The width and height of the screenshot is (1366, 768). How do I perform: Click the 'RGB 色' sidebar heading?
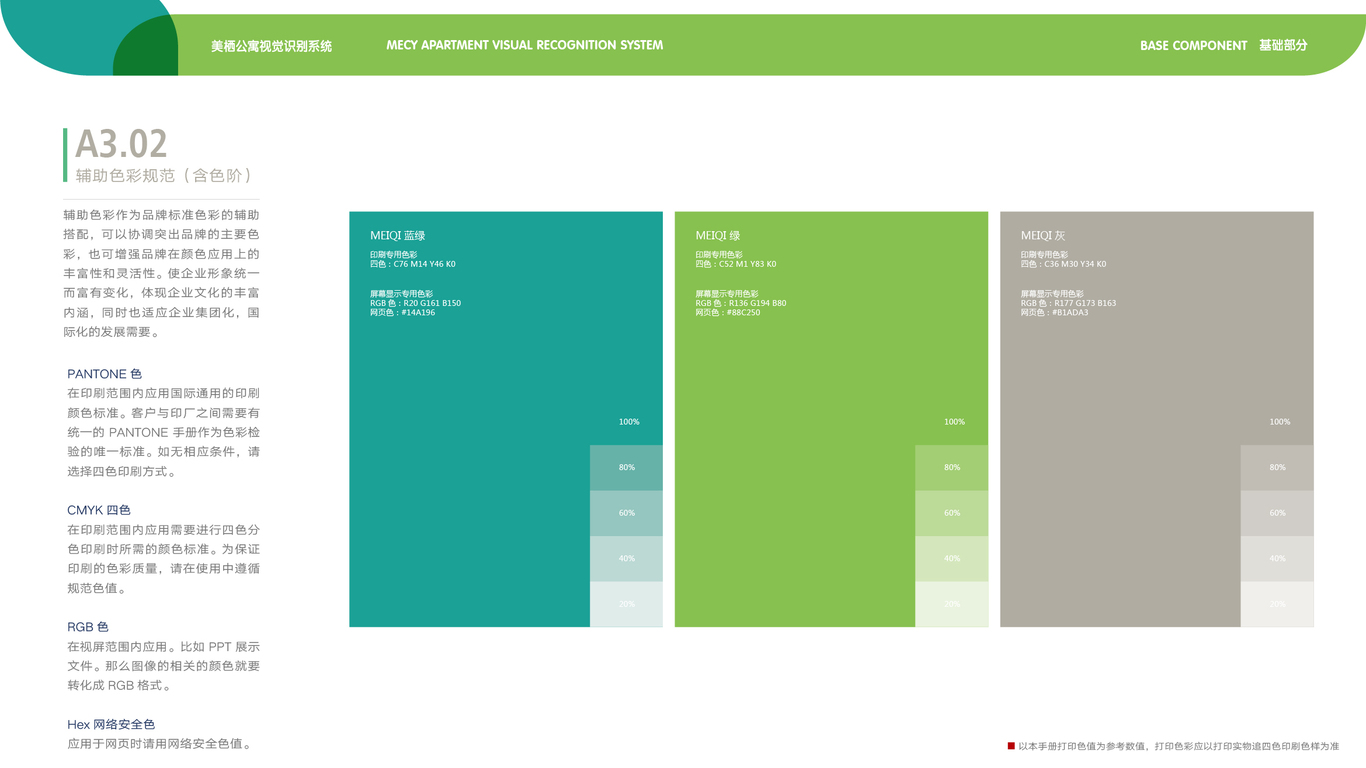click(x=88, y=627)
